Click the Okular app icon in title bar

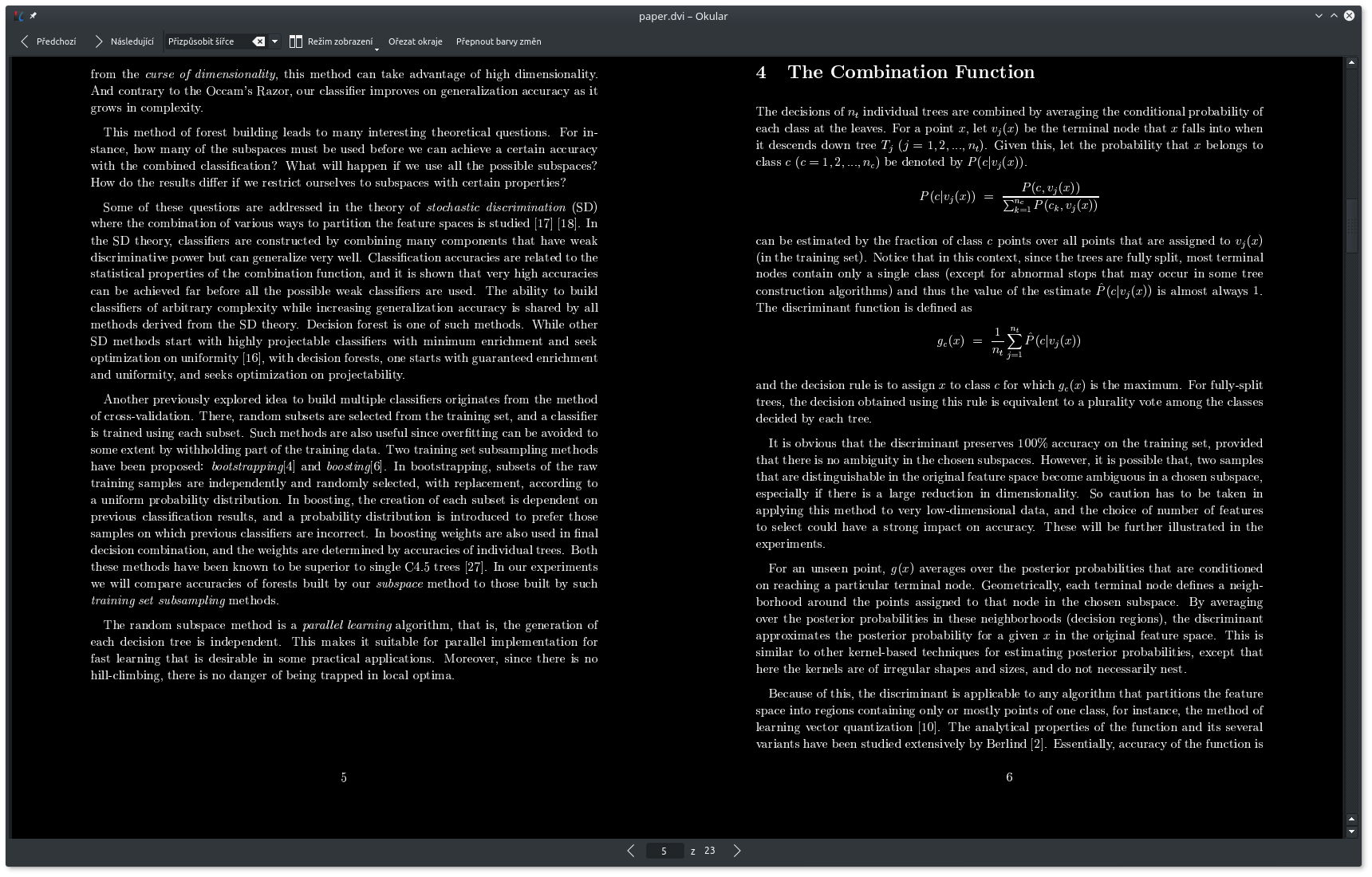click(19, 16)
